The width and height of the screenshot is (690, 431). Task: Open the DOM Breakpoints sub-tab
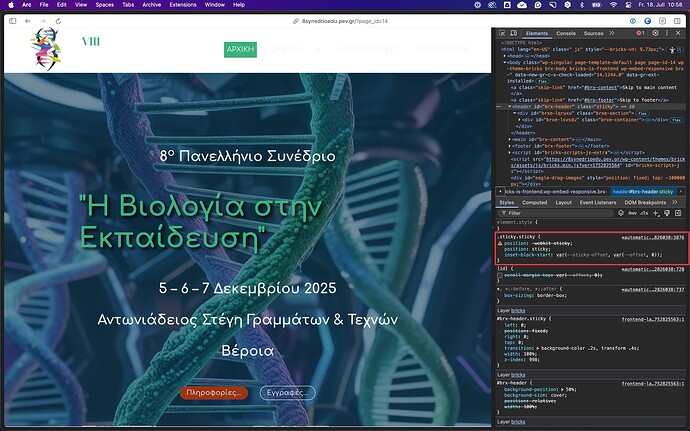(645, 203)
